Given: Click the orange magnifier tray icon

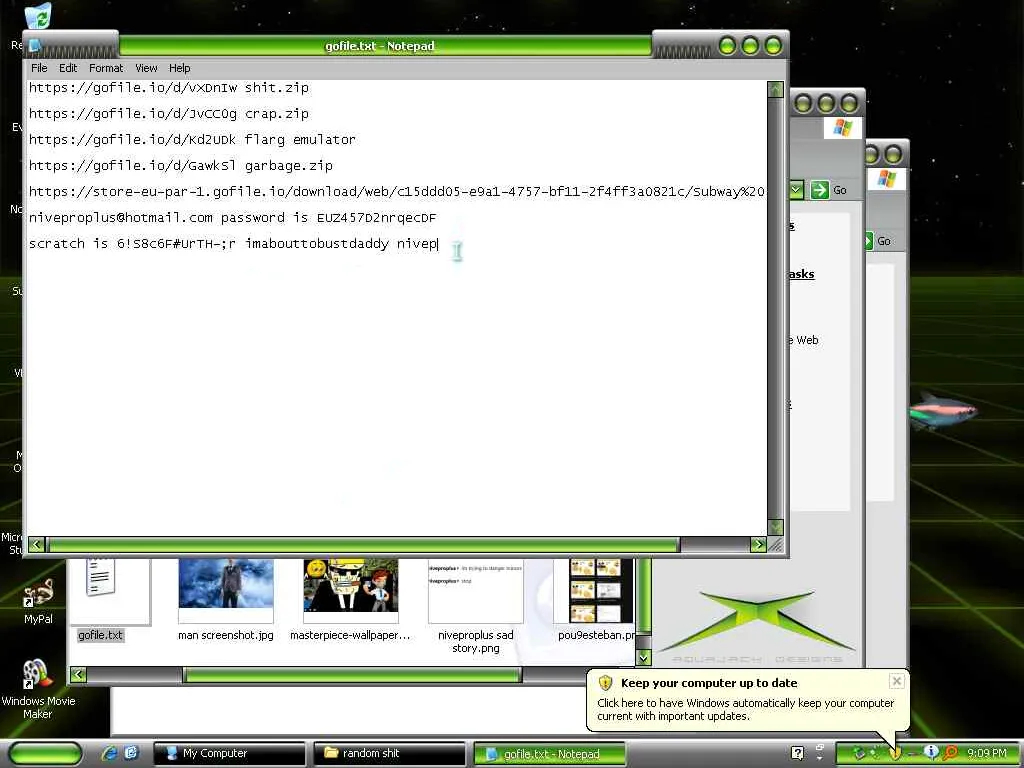Looking at the screenshot, I should (950, 753).
